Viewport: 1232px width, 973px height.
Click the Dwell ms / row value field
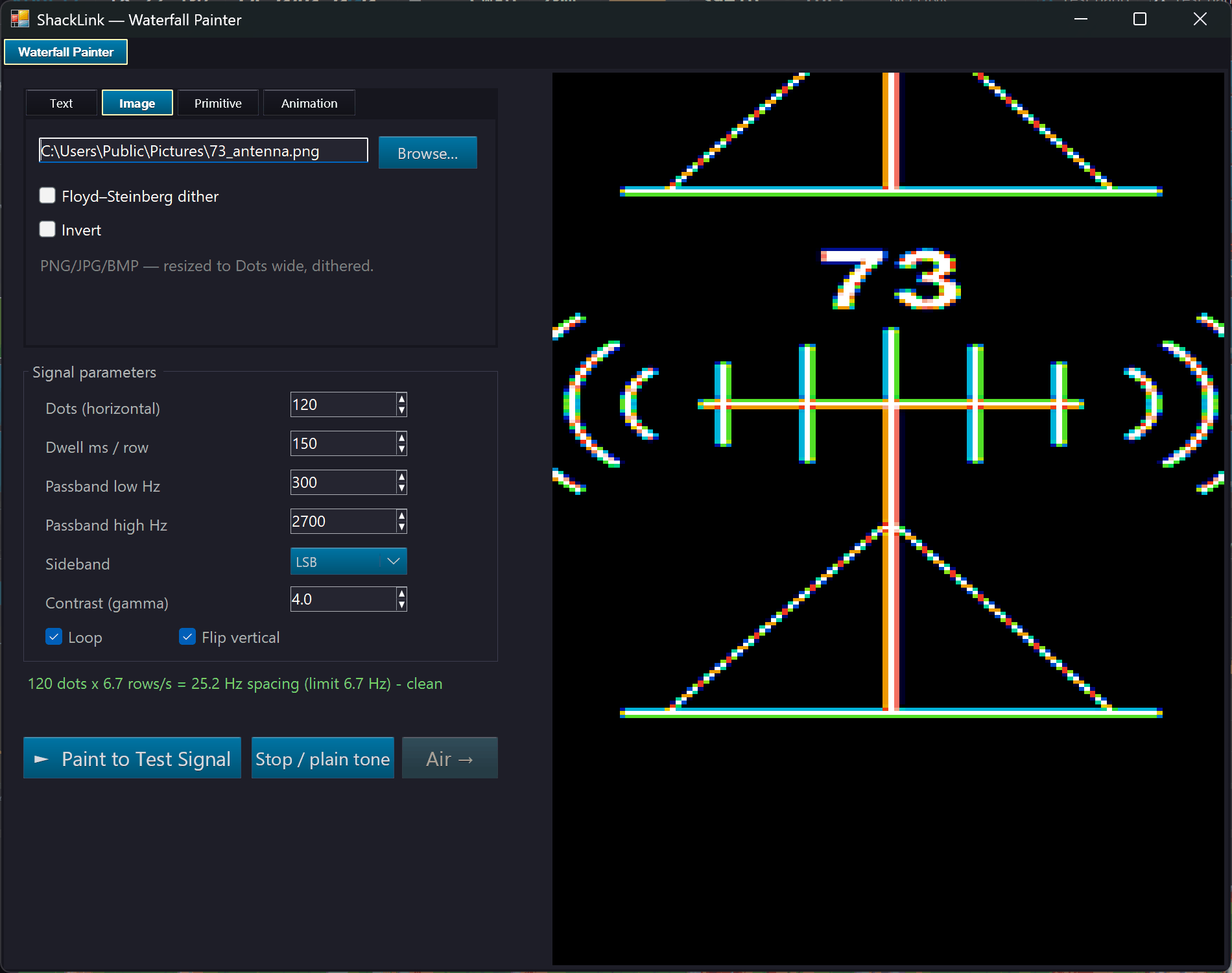point(343,444)
